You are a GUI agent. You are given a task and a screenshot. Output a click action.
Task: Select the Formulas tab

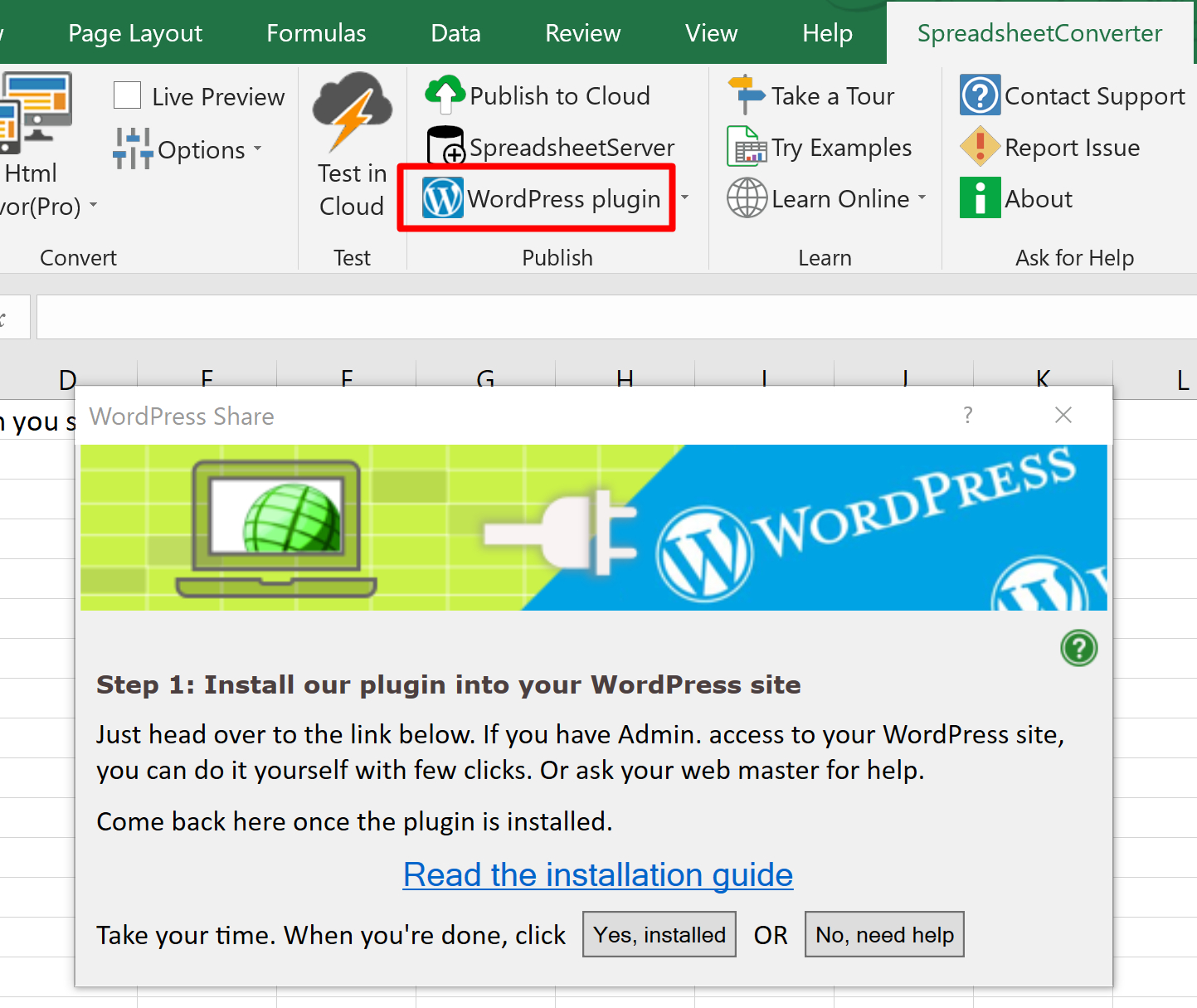click(316, 32)
